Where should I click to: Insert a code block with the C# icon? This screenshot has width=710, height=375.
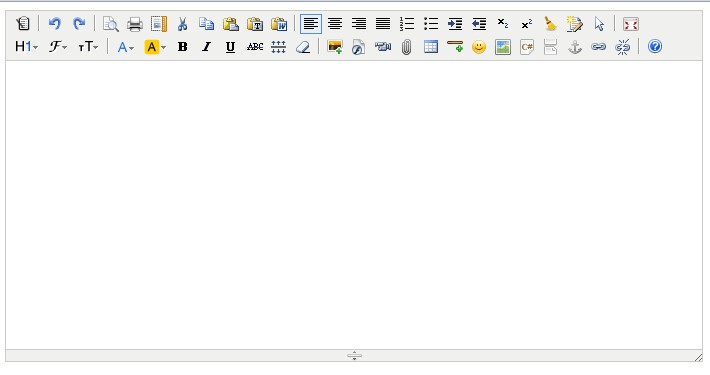527,47
